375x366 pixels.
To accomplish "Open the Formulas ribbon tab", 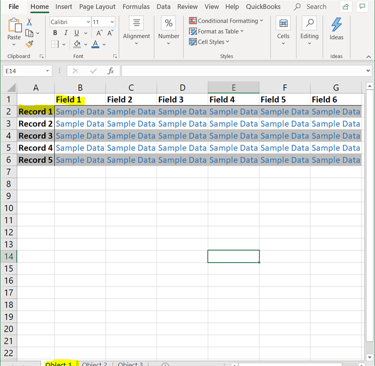I will 136,6.
